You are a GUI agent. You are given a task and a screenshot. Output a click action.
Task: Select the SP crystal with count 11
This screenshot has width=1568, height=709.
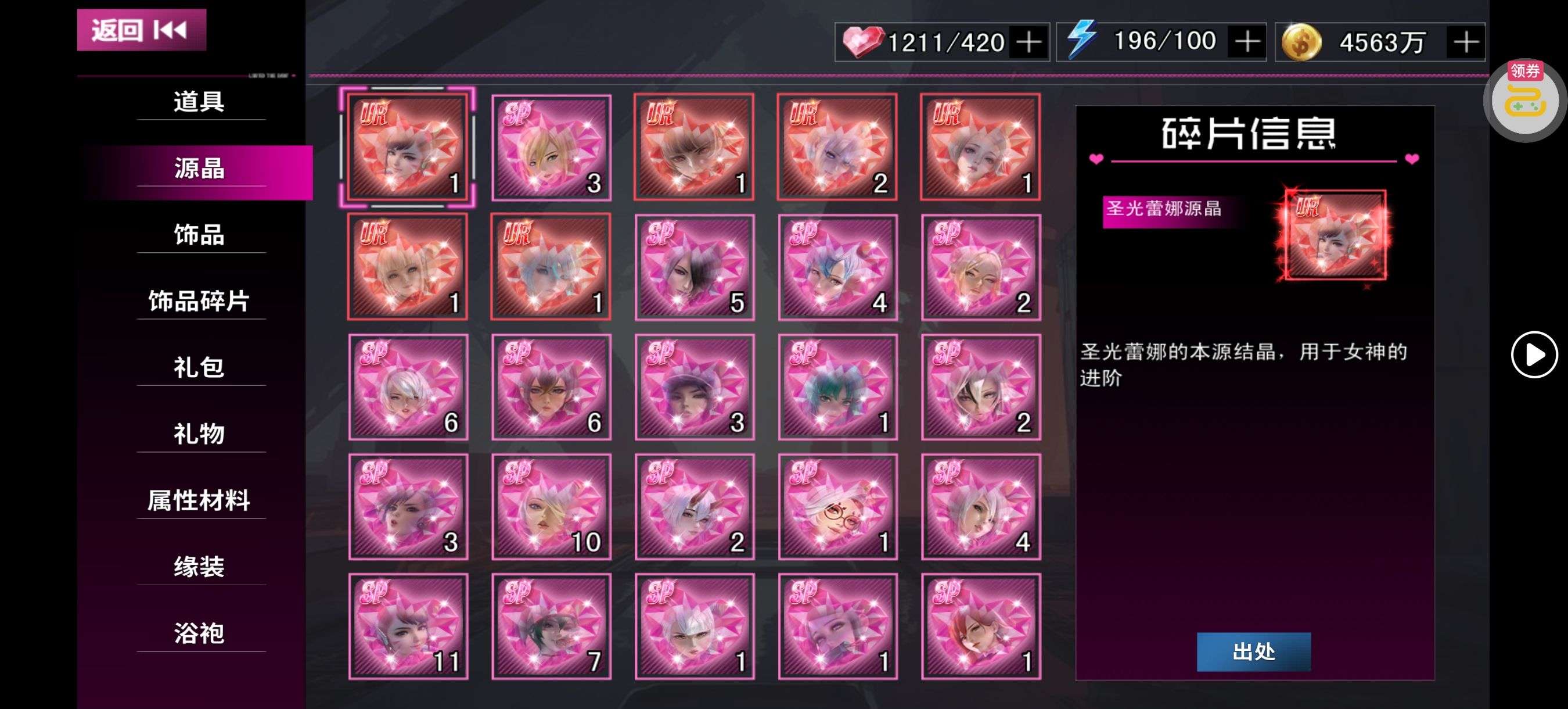pyautogui.click(x=408, y=626)
